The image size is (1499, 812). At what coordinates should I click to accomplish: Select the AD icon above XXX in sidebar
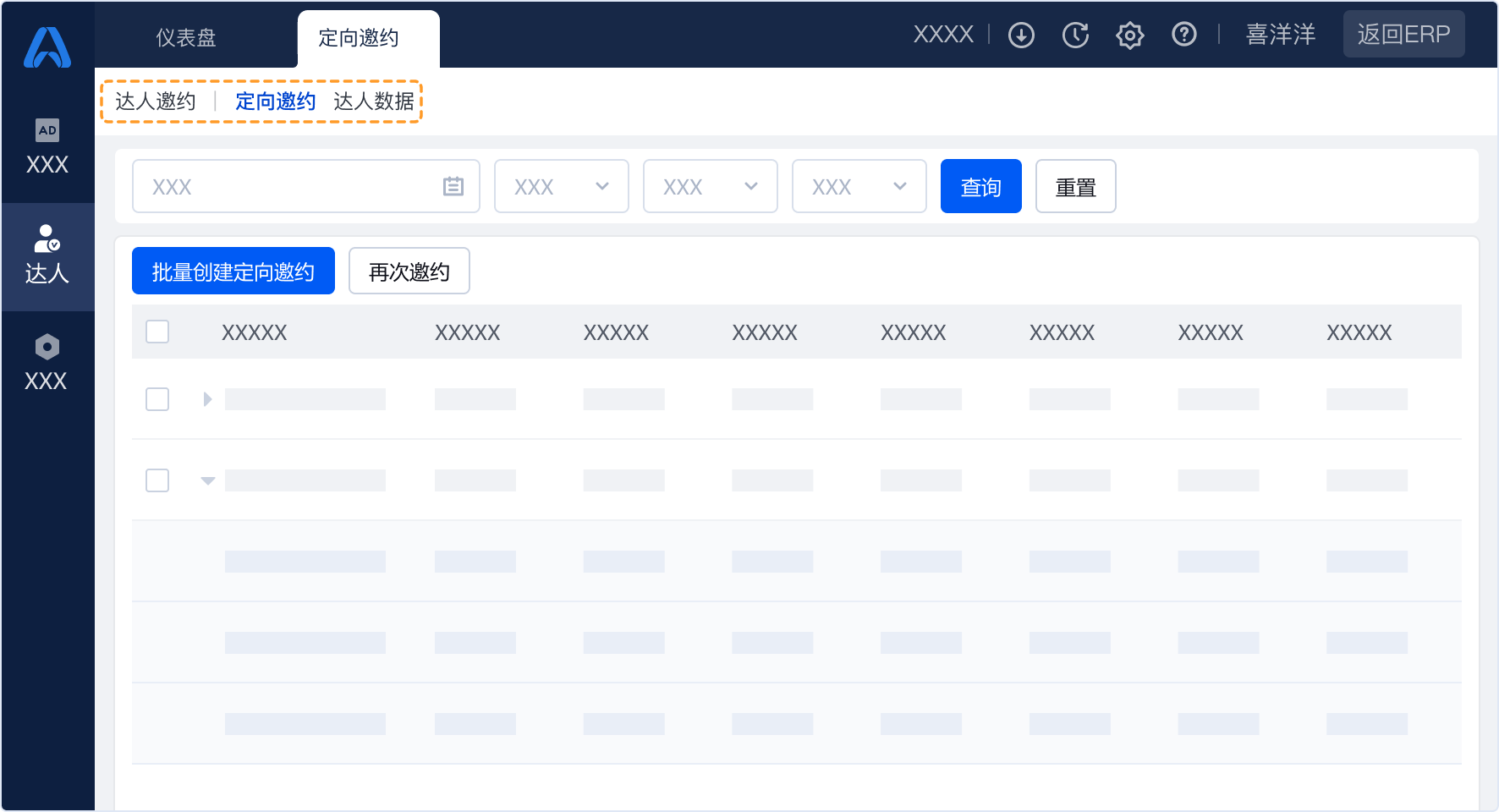pos(47,131)
